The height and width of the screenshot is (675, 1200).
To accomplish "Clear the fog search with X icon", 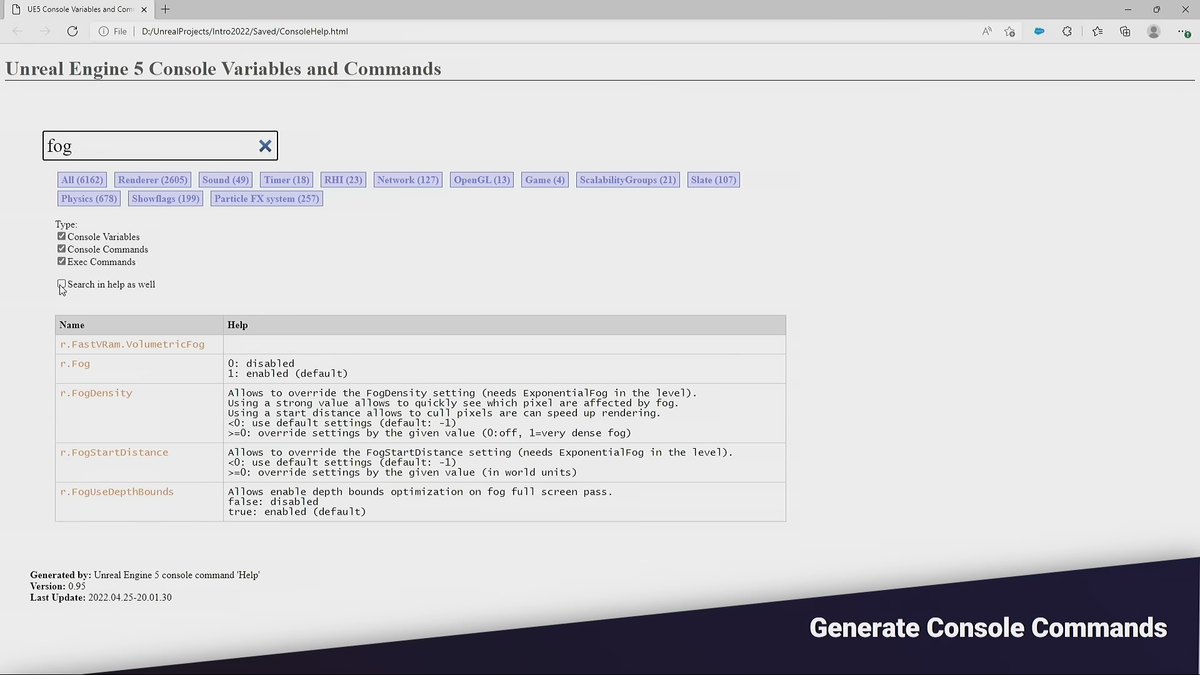I will point(265,146).
